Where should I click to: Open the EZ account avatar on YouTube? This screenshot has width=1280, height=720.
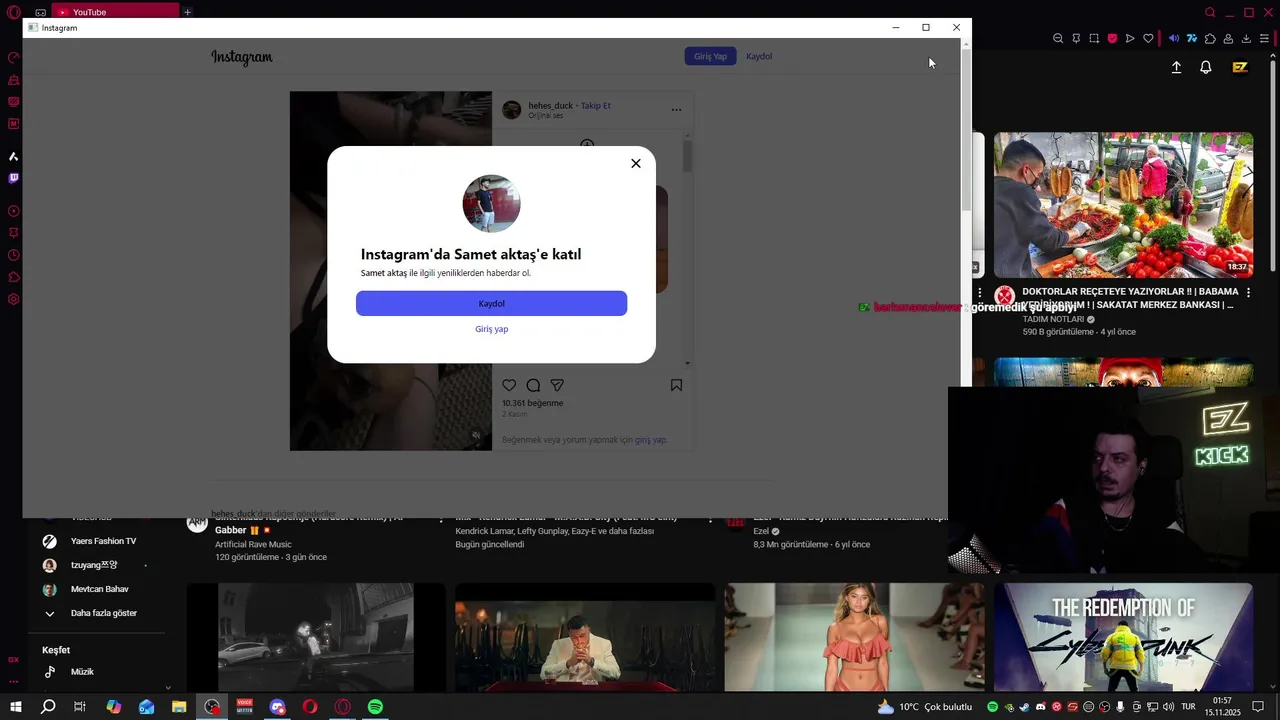pos(1240,67)
